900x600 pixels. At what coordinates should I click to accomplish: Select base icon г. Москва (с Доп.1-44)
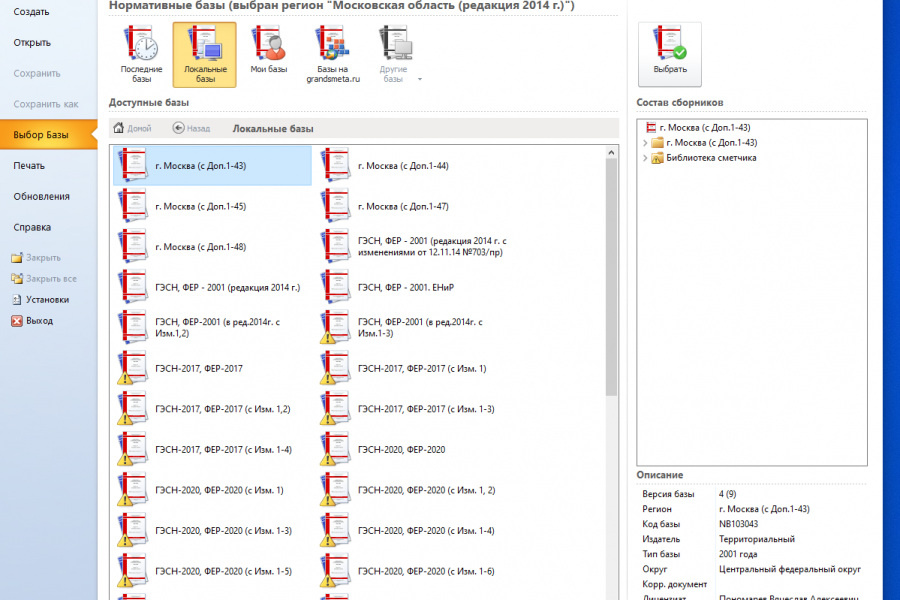click(335, 165)
